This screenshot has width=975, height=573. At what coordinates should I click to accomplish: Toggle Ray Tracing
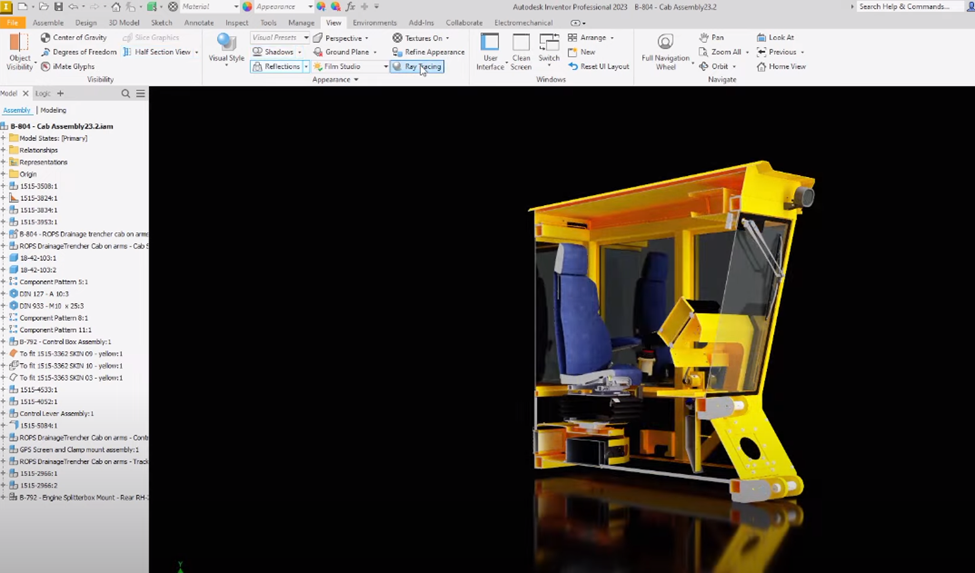417,66
